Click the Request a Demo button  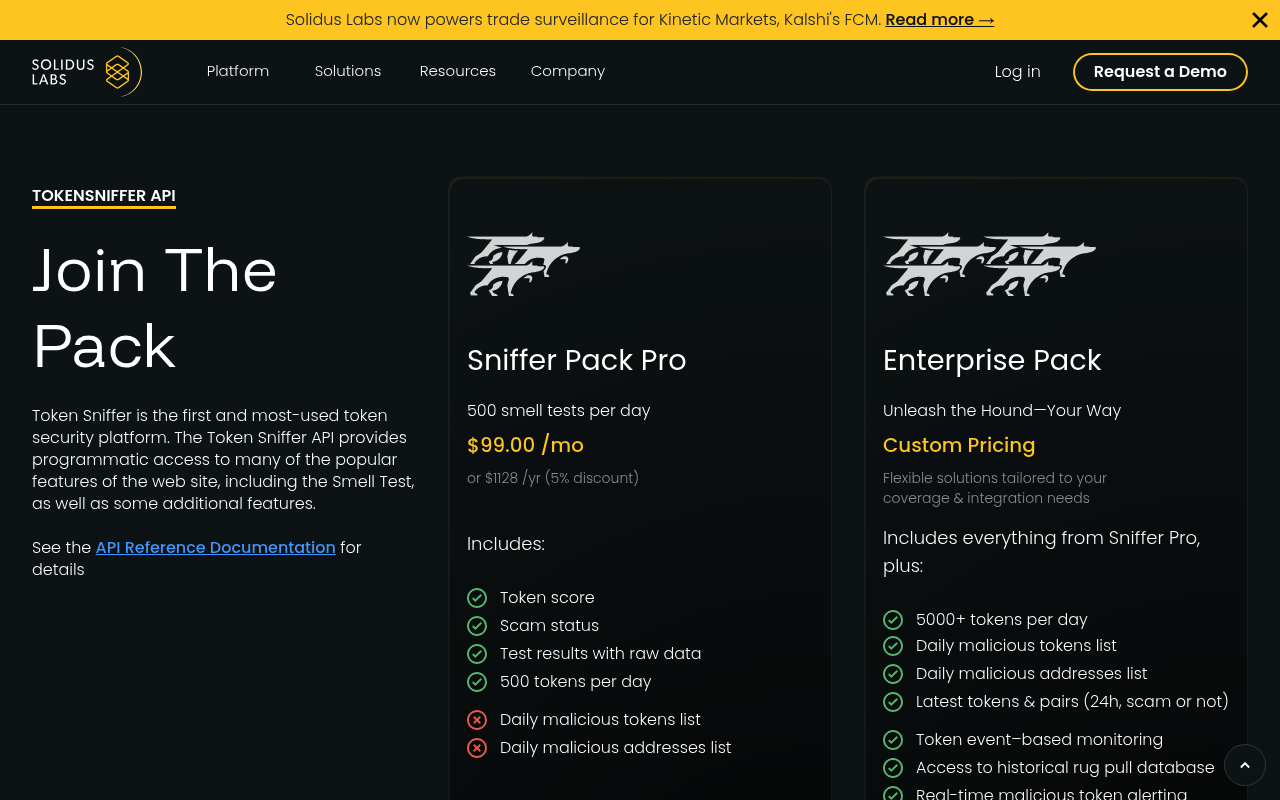click(x=1160, y=72)
